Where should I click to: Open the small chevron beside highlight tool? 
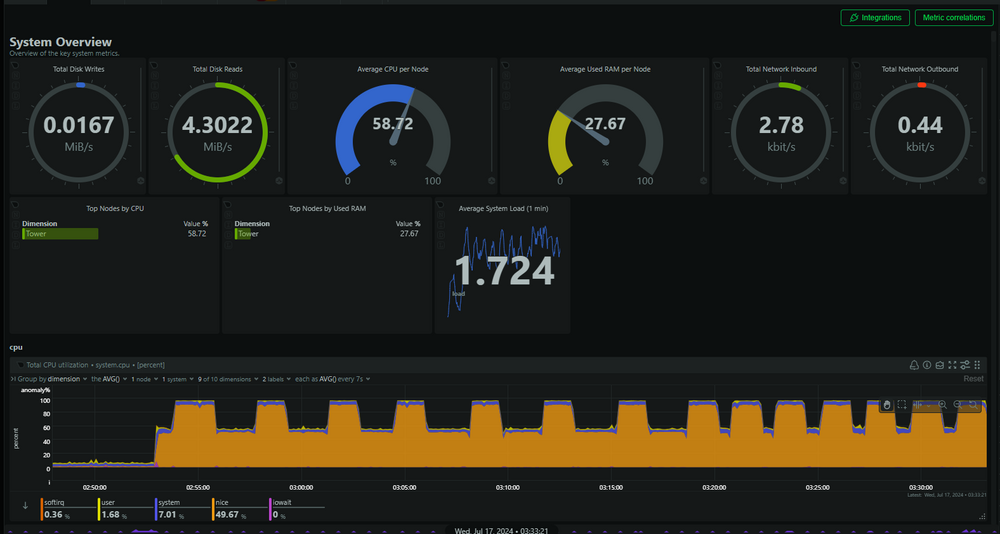(929, 405)
